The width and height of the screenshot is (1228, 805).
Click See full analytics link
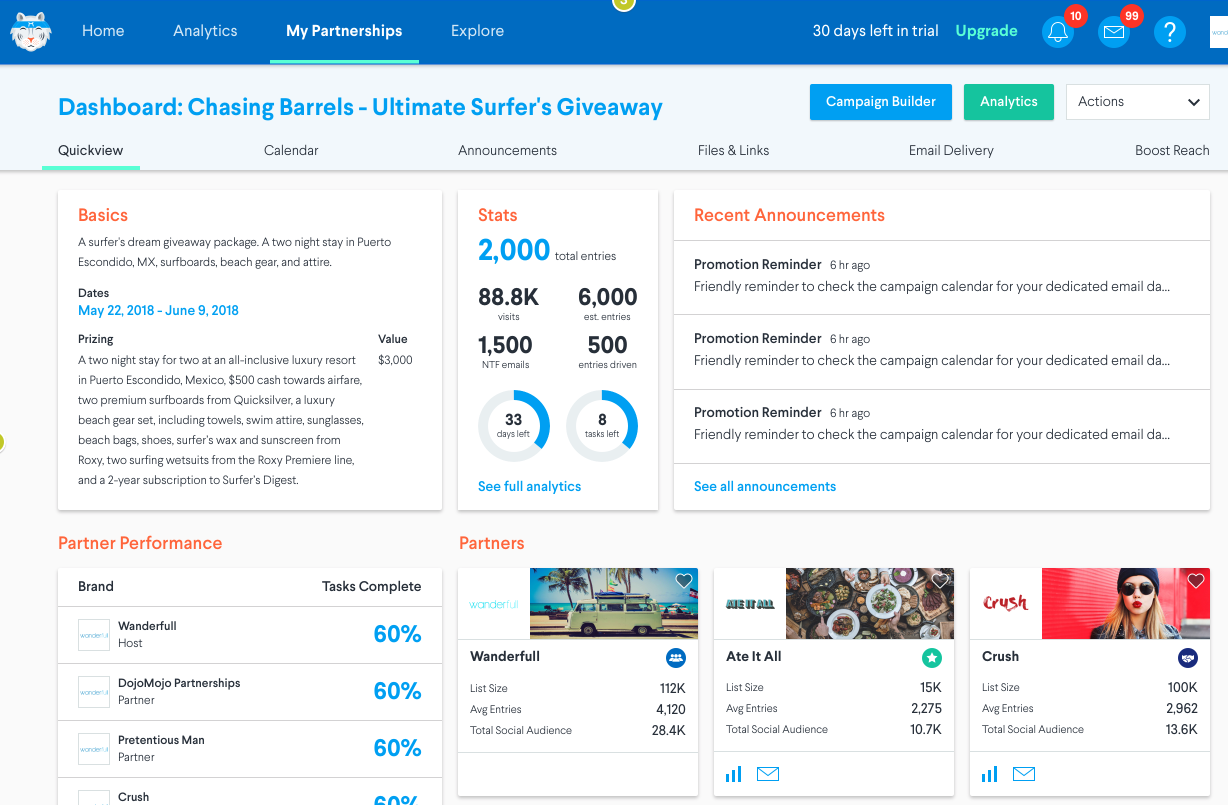pyautogui.click(x=529, y=487)
